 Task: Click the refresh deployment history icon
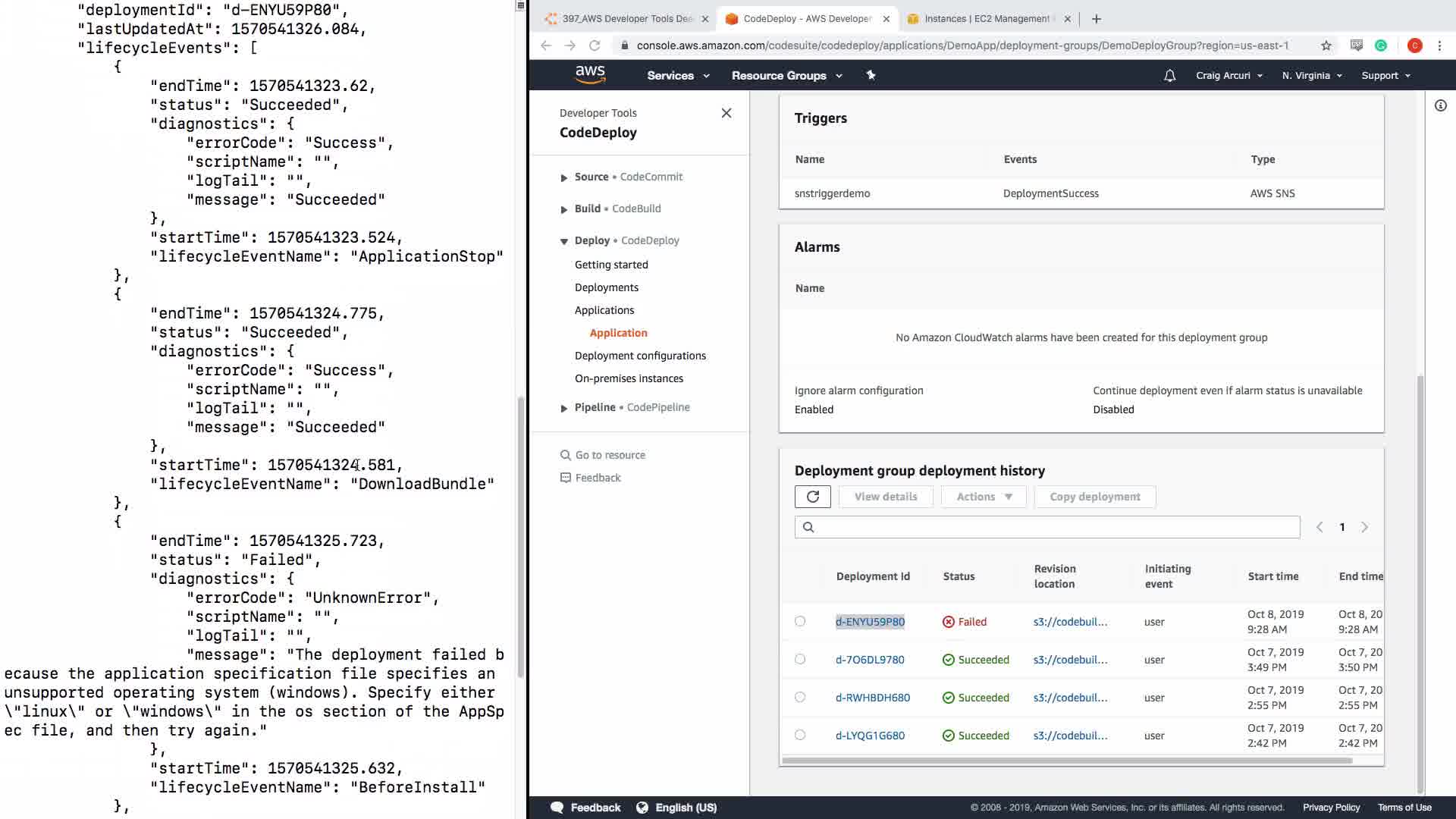coord(812,497)
